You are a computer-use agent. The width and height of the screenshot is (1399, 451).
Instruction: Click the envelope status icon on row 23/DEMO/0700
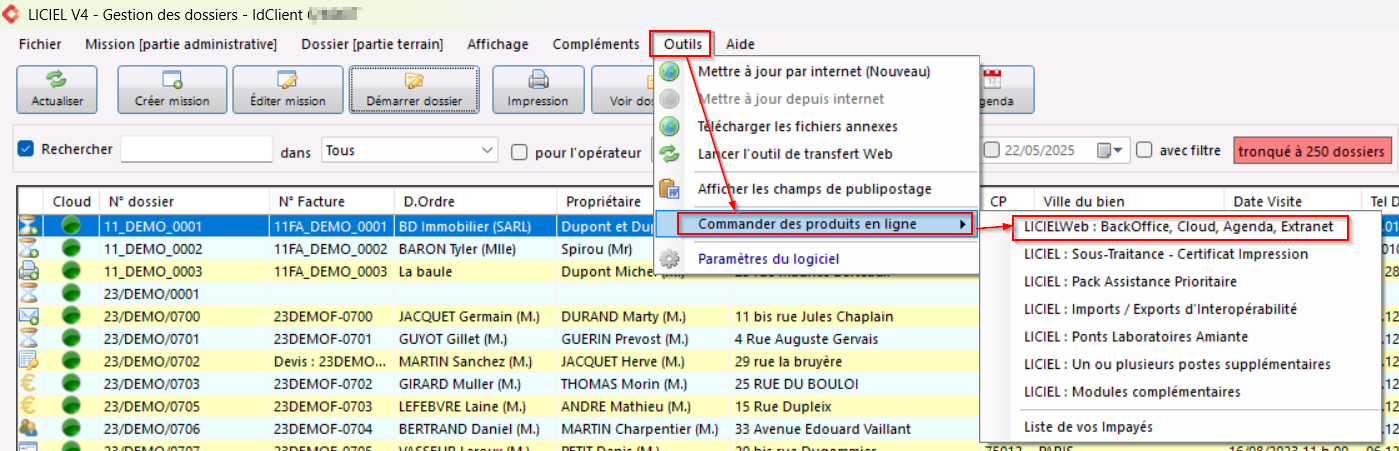point(29,316)
